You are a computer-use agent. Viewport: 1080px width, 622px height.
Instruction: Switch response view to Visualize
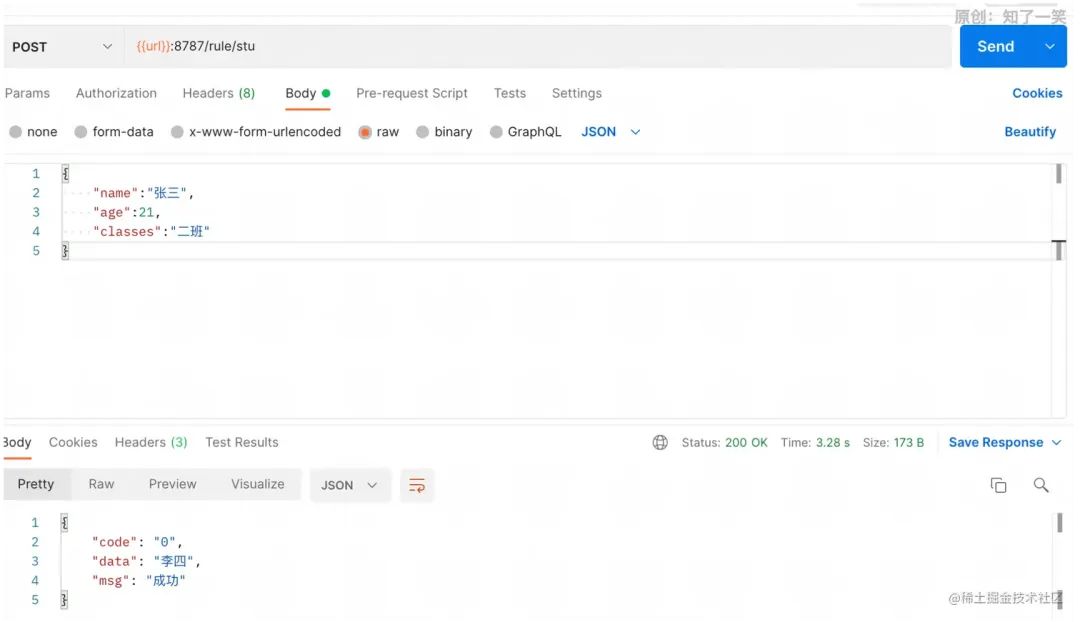pyautogui.click(x=258, y=484)
